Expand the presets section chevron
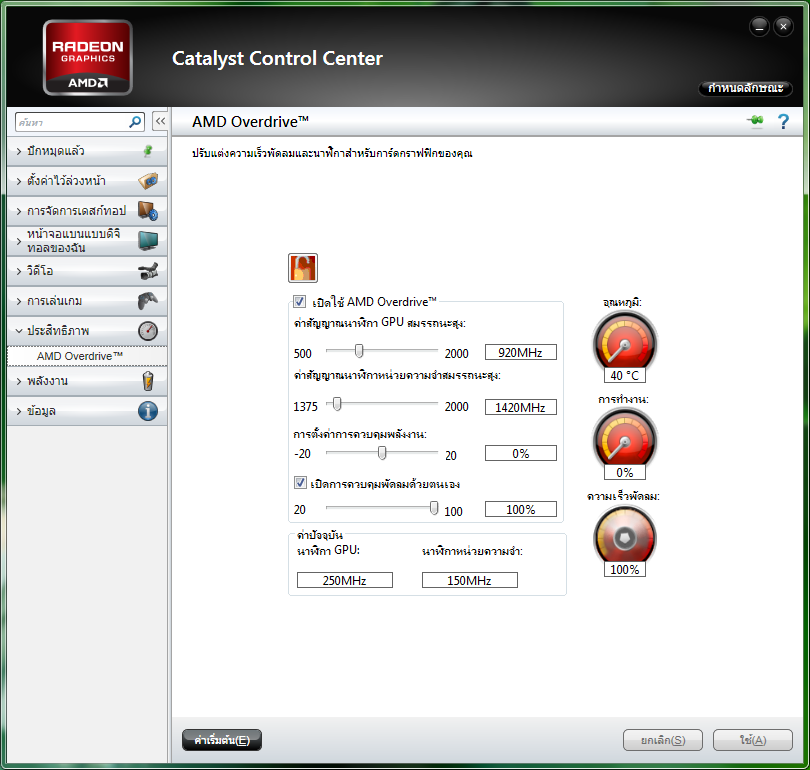 pyautogui.click(x=19, y=181)
